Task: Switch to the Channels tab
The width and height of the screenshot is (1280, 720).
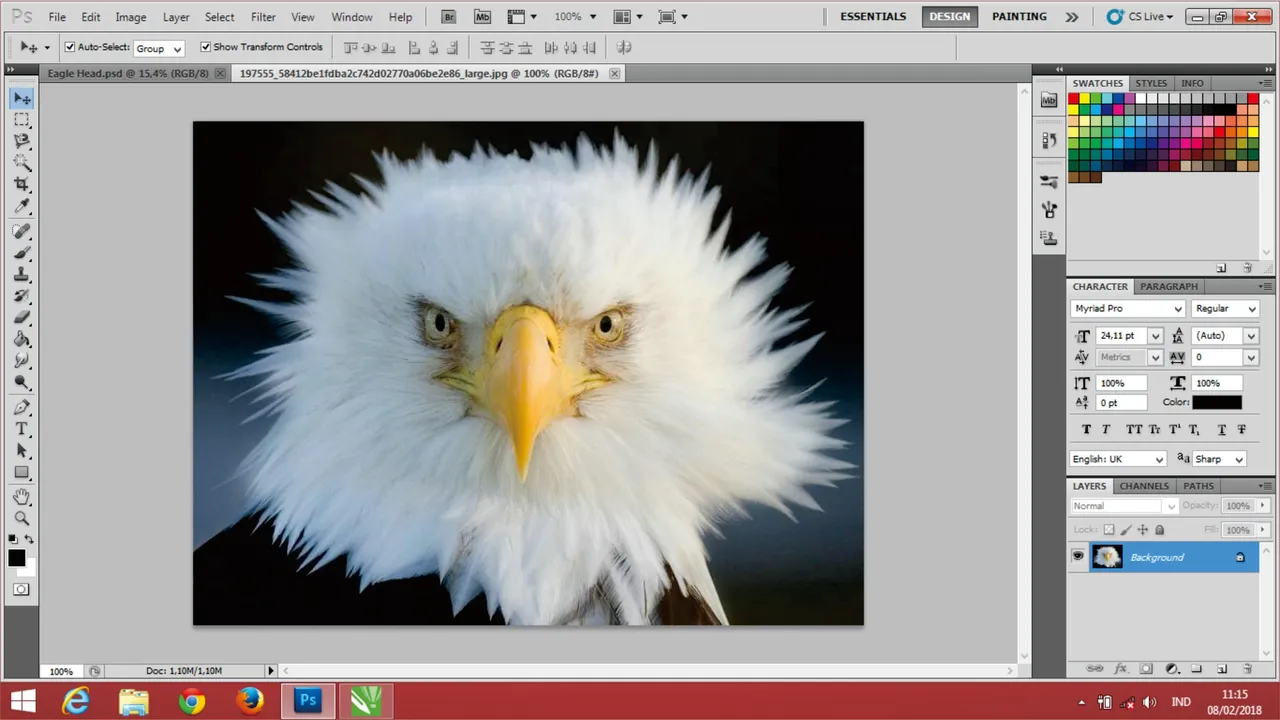Action: click(x=1144, y=486)
